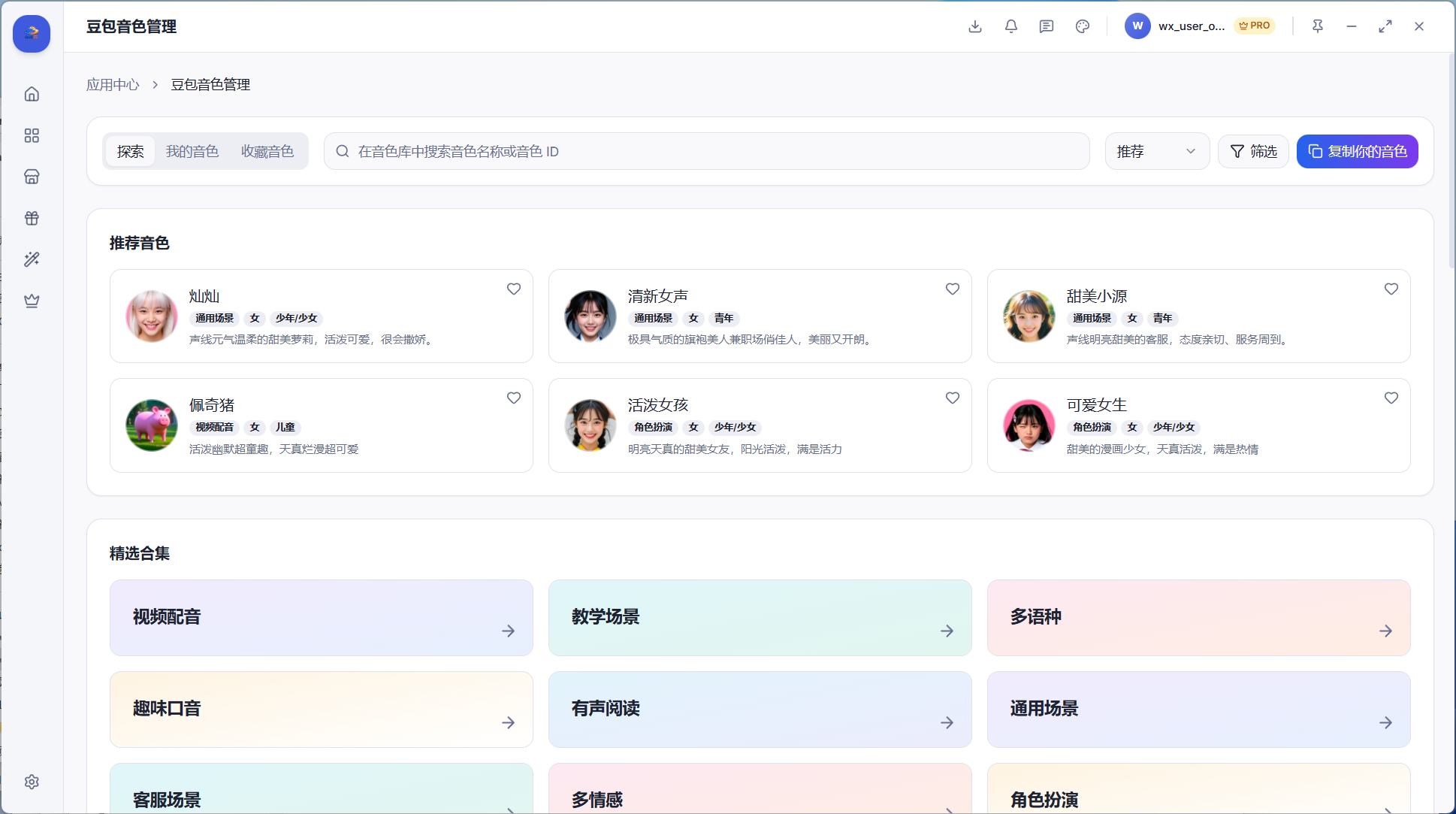Open the store icon in sidebar
The height and width of the screenshot is (814, 1456).
32,177
